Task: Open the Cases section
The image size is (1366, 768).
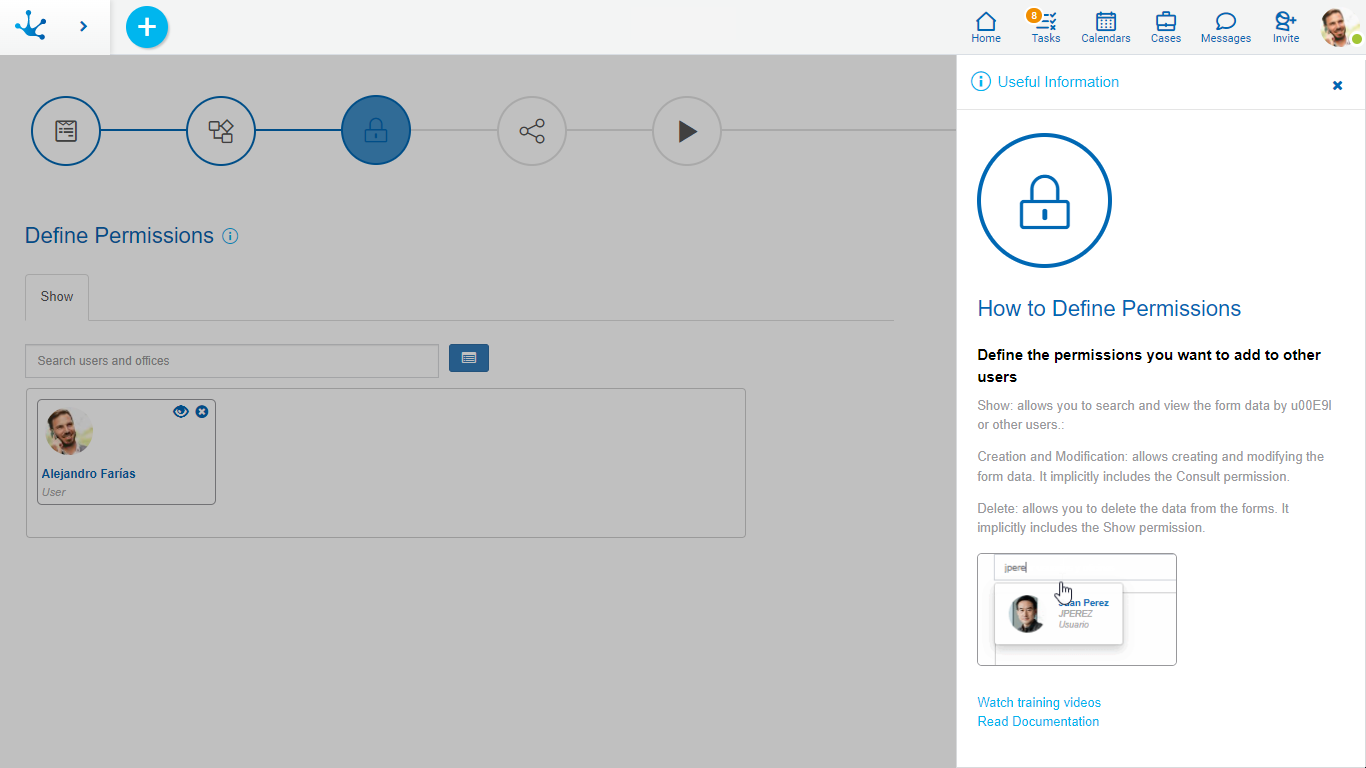Action: [1165, 27]
